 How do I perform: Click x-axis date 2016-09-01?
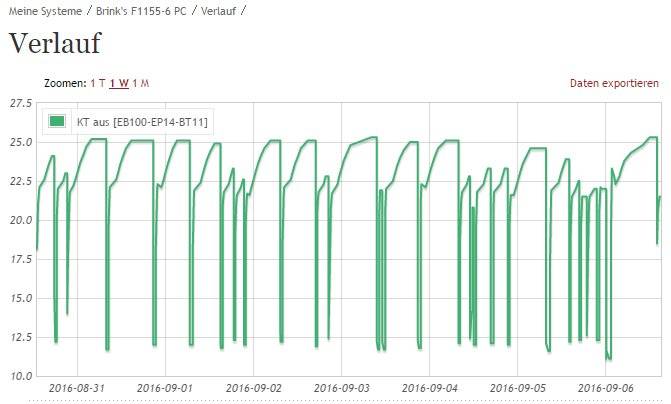click(x=165, y=388)
